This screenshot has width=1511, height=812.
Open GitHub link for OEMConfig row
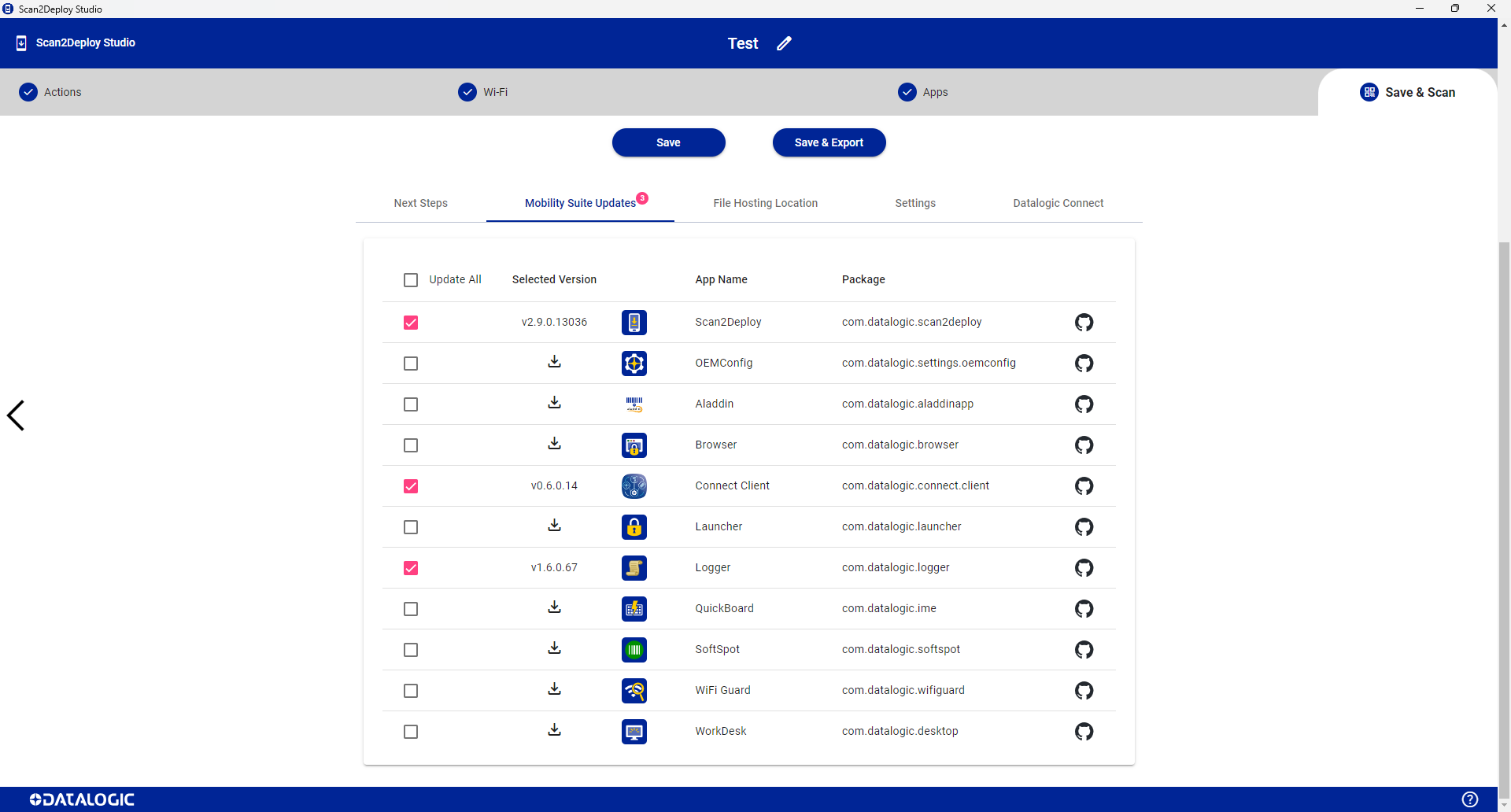(1084, 363)
